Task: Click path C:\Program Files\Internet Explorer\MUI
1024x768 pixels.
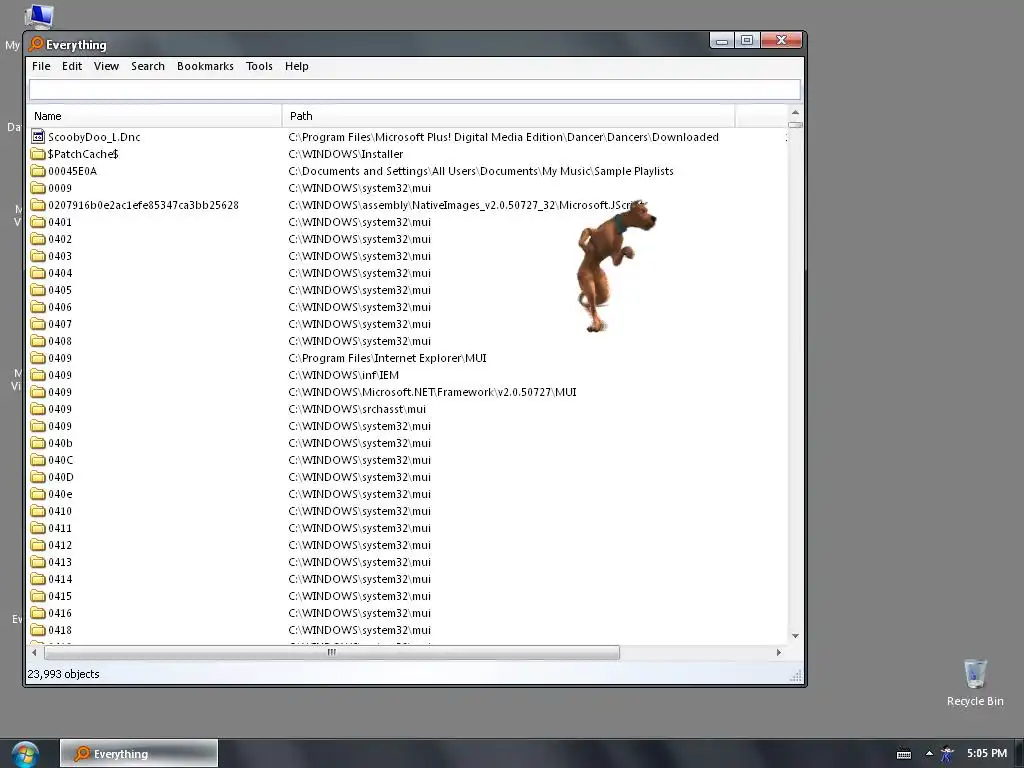Action: tap(387, 358)
